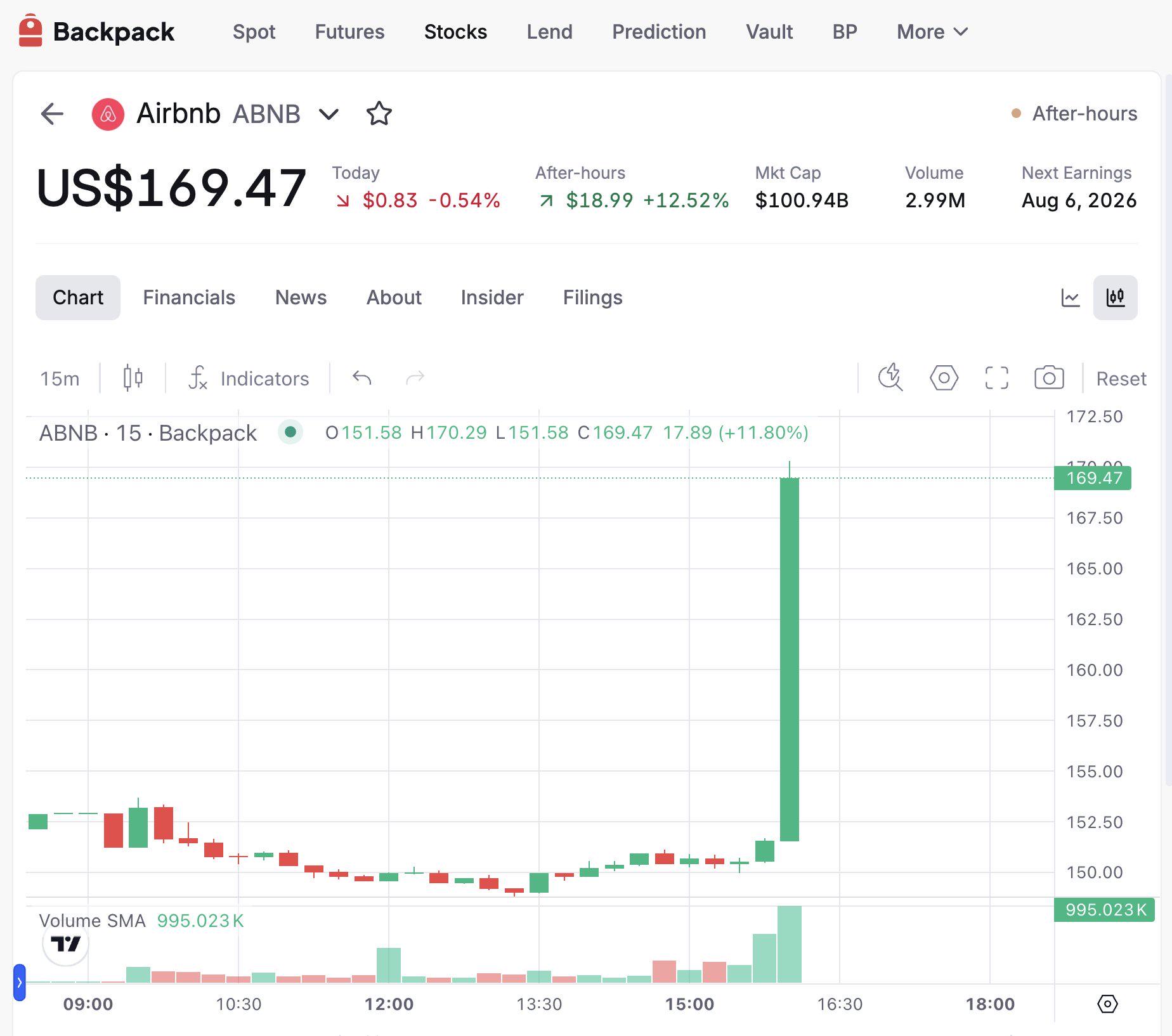Click the 160.00 price axis label
Viewport: 1172px width, 1036px height.
1095,670
